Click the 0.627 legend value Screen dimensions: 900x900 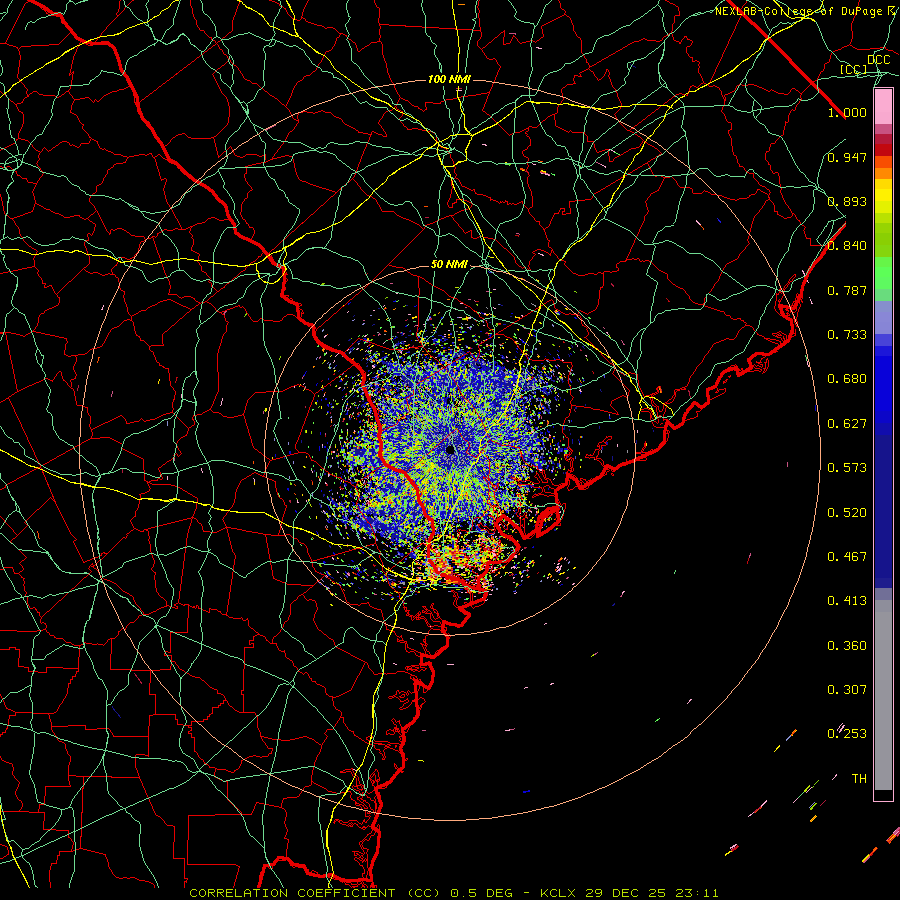847,424
